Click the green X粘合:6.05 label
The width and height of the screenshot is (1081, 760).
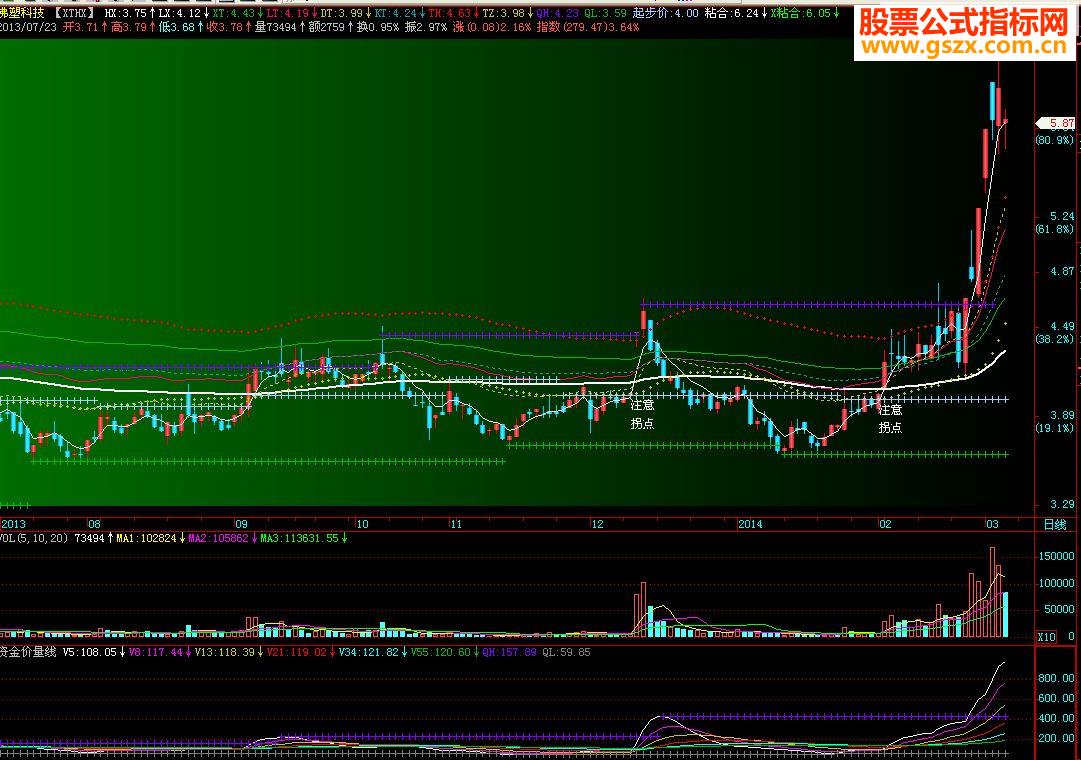pos(800,13)
